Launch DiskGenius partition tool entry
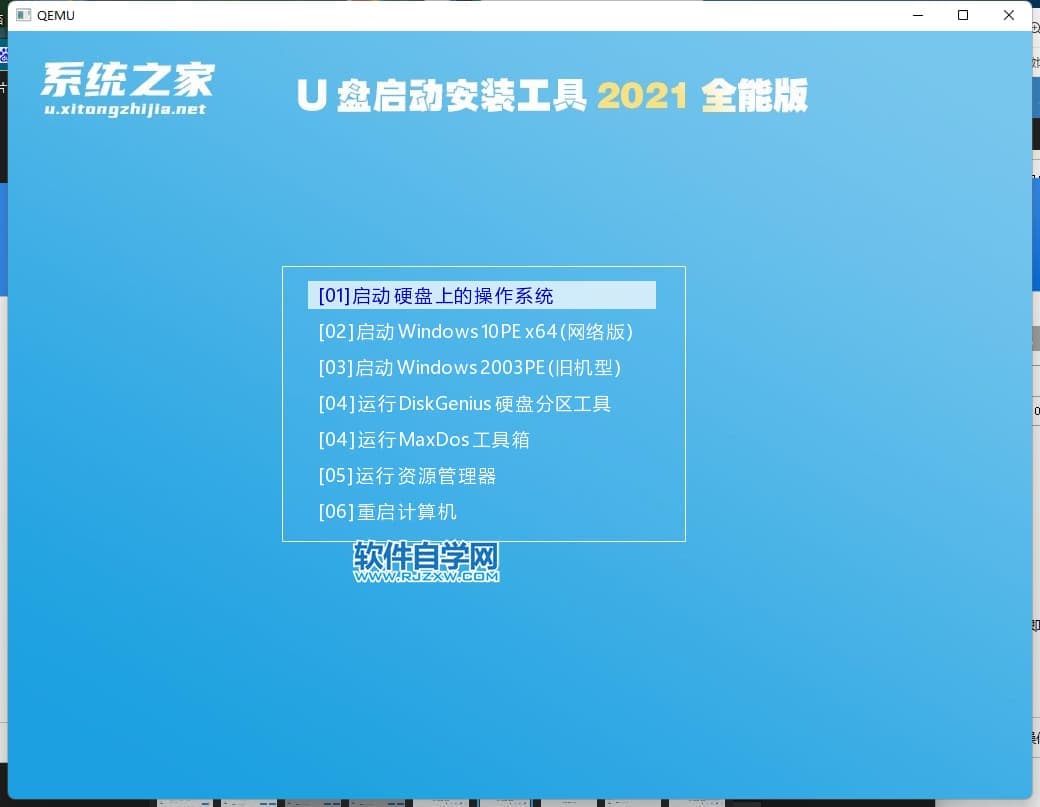The image size is (1040, 807). 464,404
